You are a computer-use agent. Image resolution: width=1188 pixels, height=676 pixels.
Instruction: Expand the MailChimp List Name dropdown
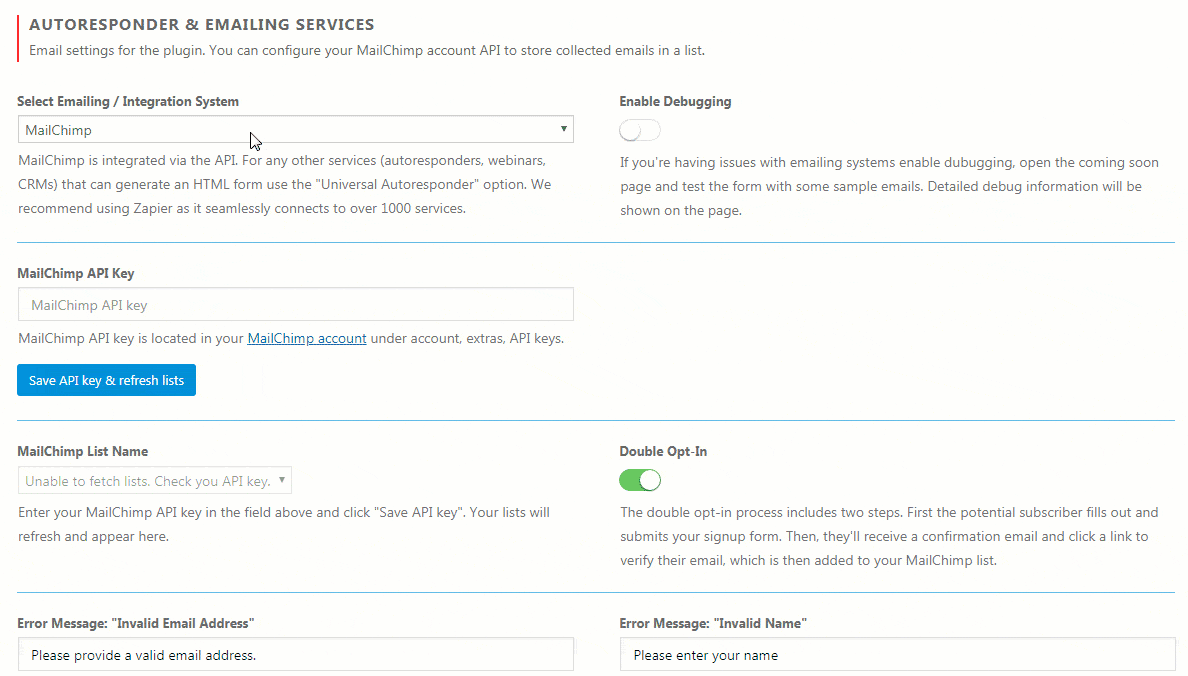(155, 480)
